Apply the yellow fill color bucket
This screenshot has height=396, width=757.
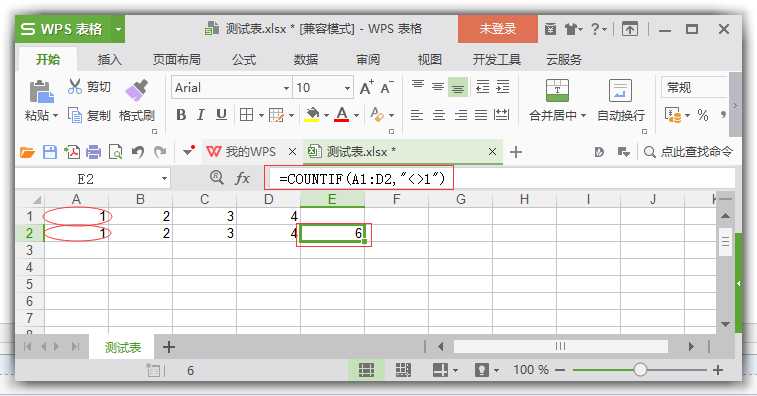pos(312,114)
